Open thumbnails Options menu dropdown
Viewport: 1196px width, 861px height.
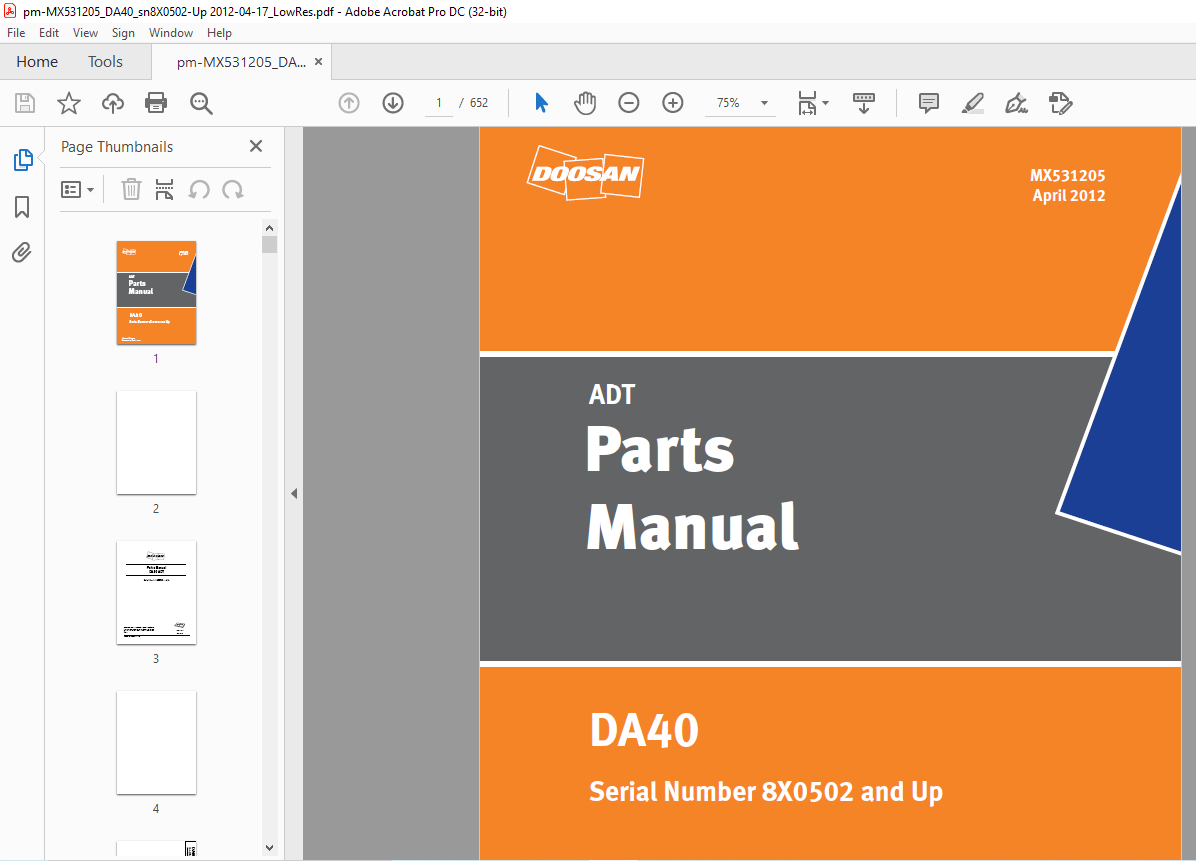(x=77, y=189)
